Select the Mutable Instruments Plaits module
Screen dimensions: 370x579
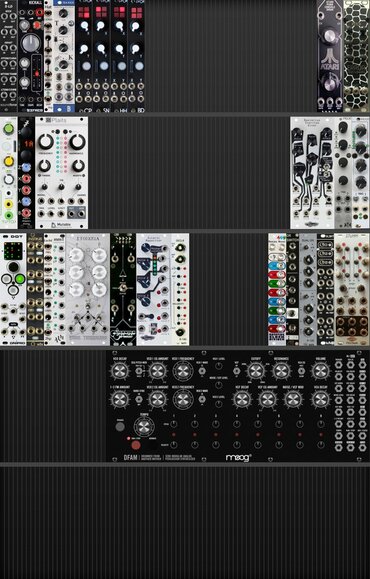point(62,173)
